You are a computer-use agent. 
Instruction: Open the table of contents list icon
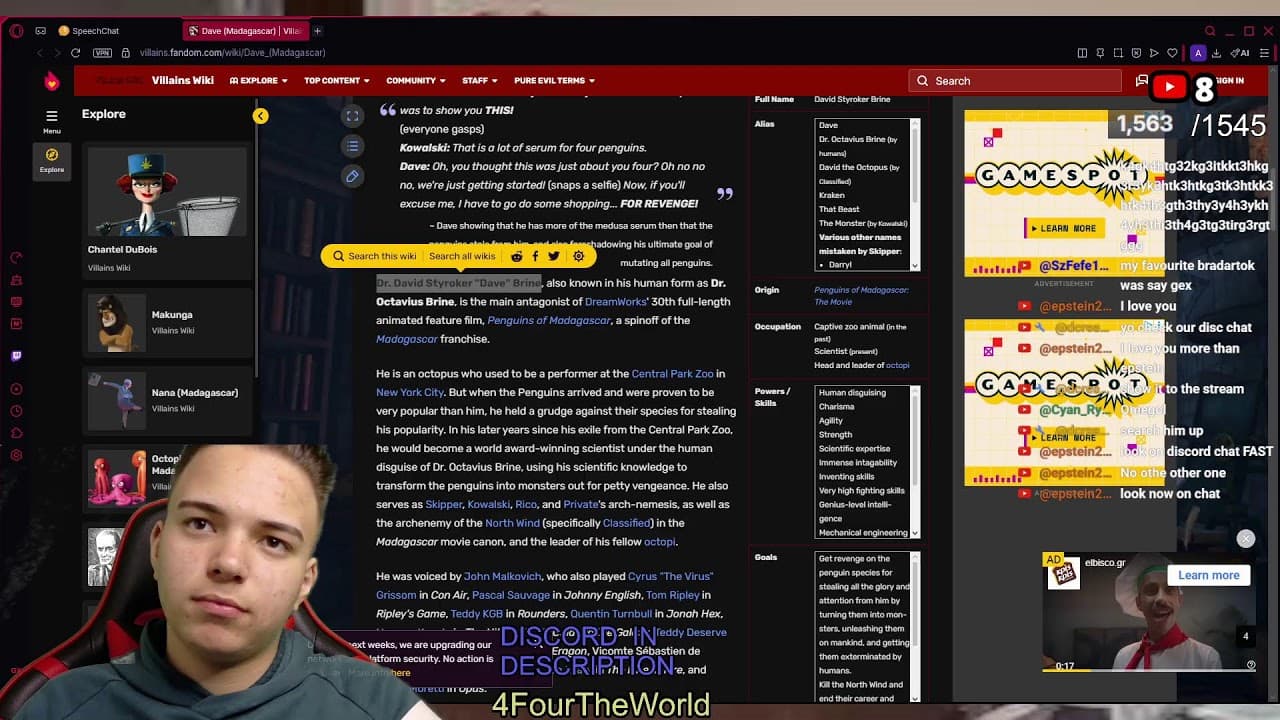click(352, 146)
